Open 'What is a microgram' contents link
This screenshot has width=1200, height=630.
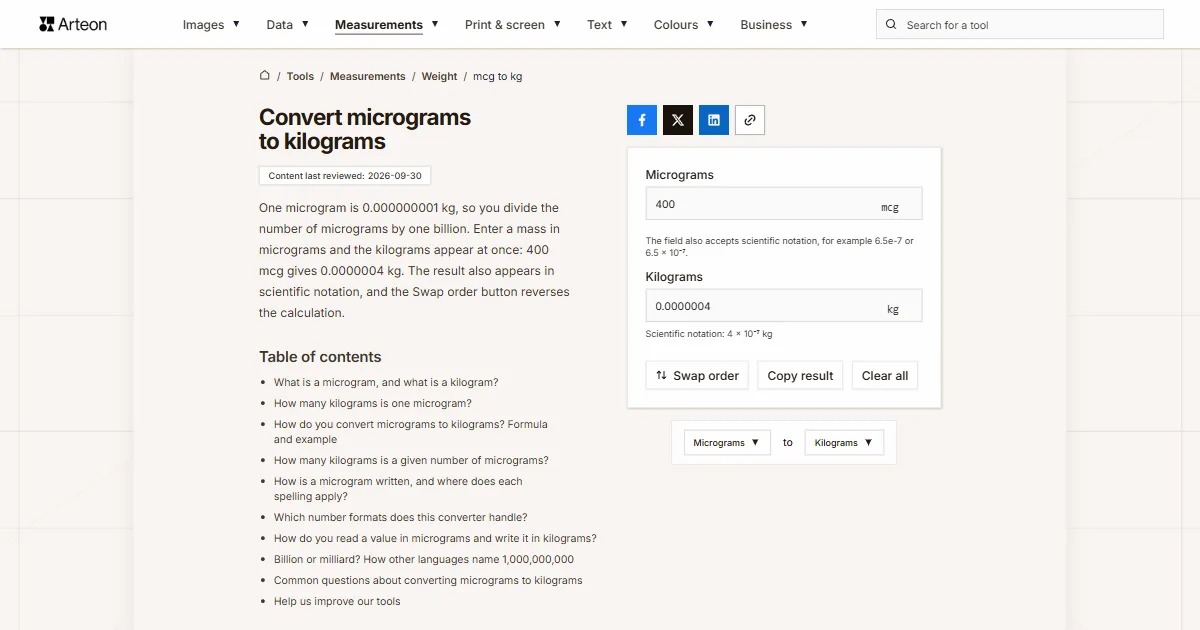click(x=386, y=382)
